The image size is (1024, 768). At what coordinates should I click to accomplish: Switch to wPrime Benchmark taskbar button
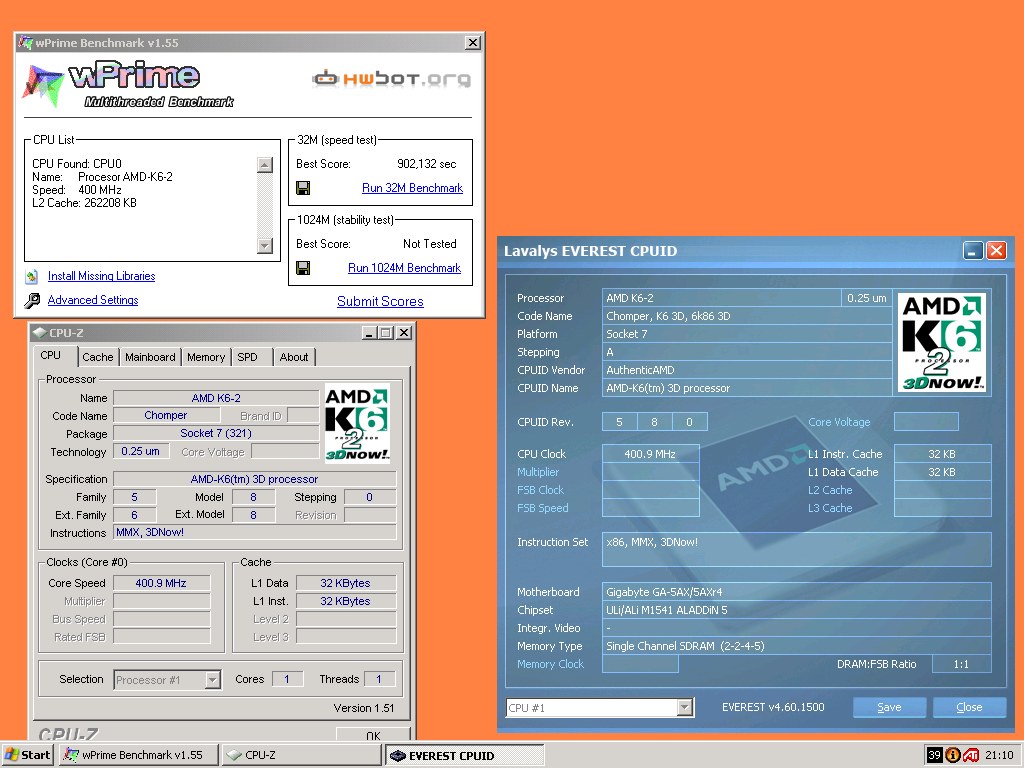point(137,755)
